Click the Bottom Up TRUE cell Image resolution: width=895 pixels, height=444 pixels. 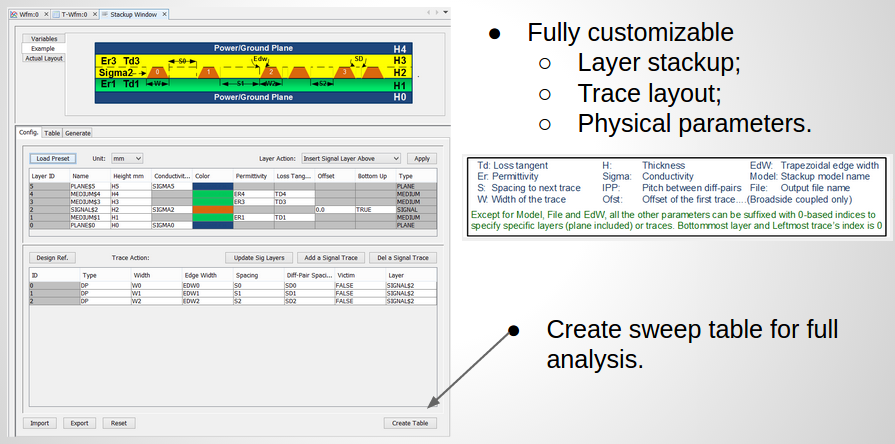(x=375, y=209)
